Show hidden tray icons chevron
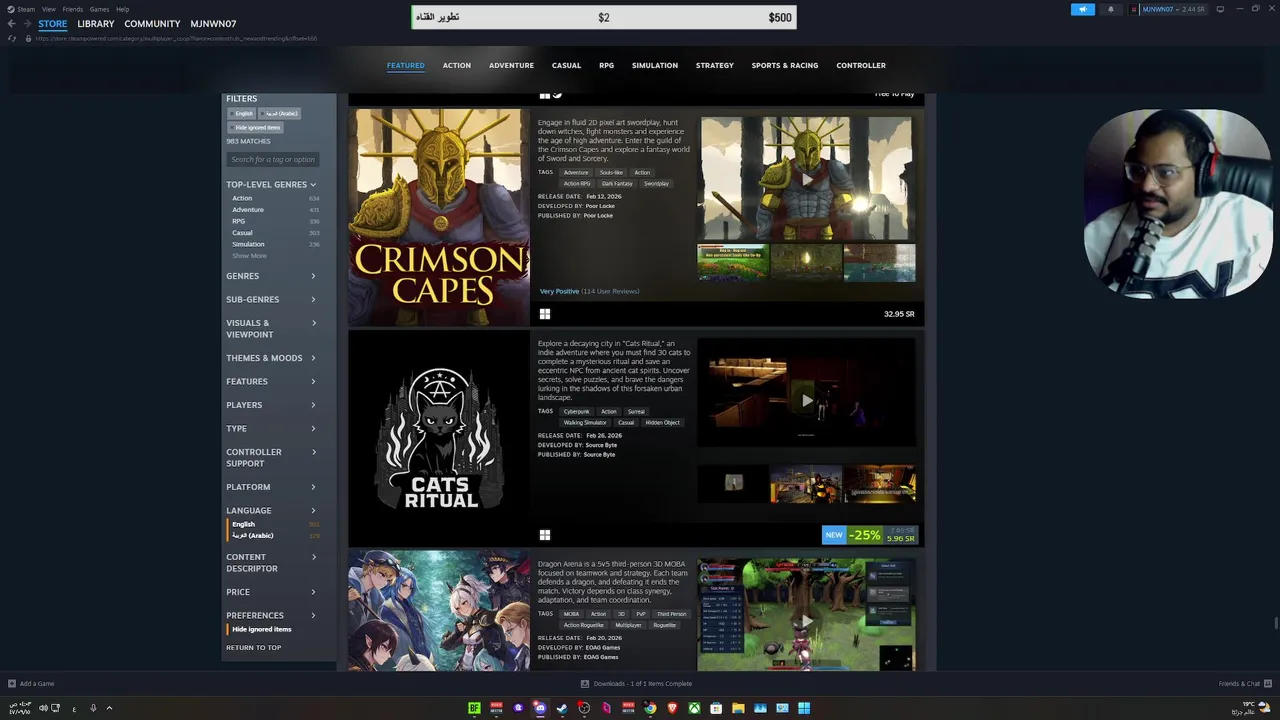The height and width of the screenshot is (720, 1280). coord(109,708)
